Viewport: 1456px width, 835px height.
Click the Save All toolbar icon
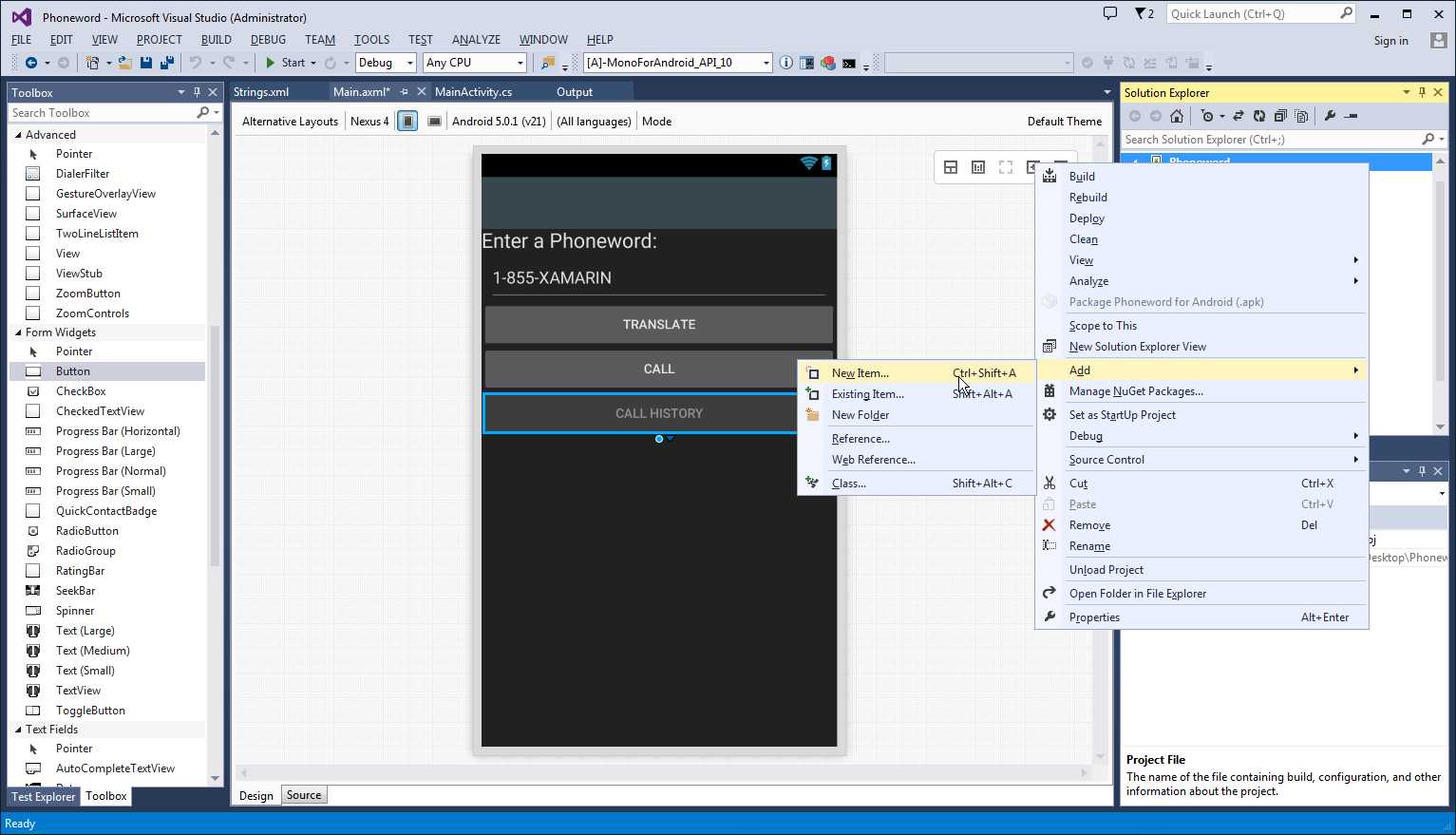pyautogui.click(x=167, y=63)
